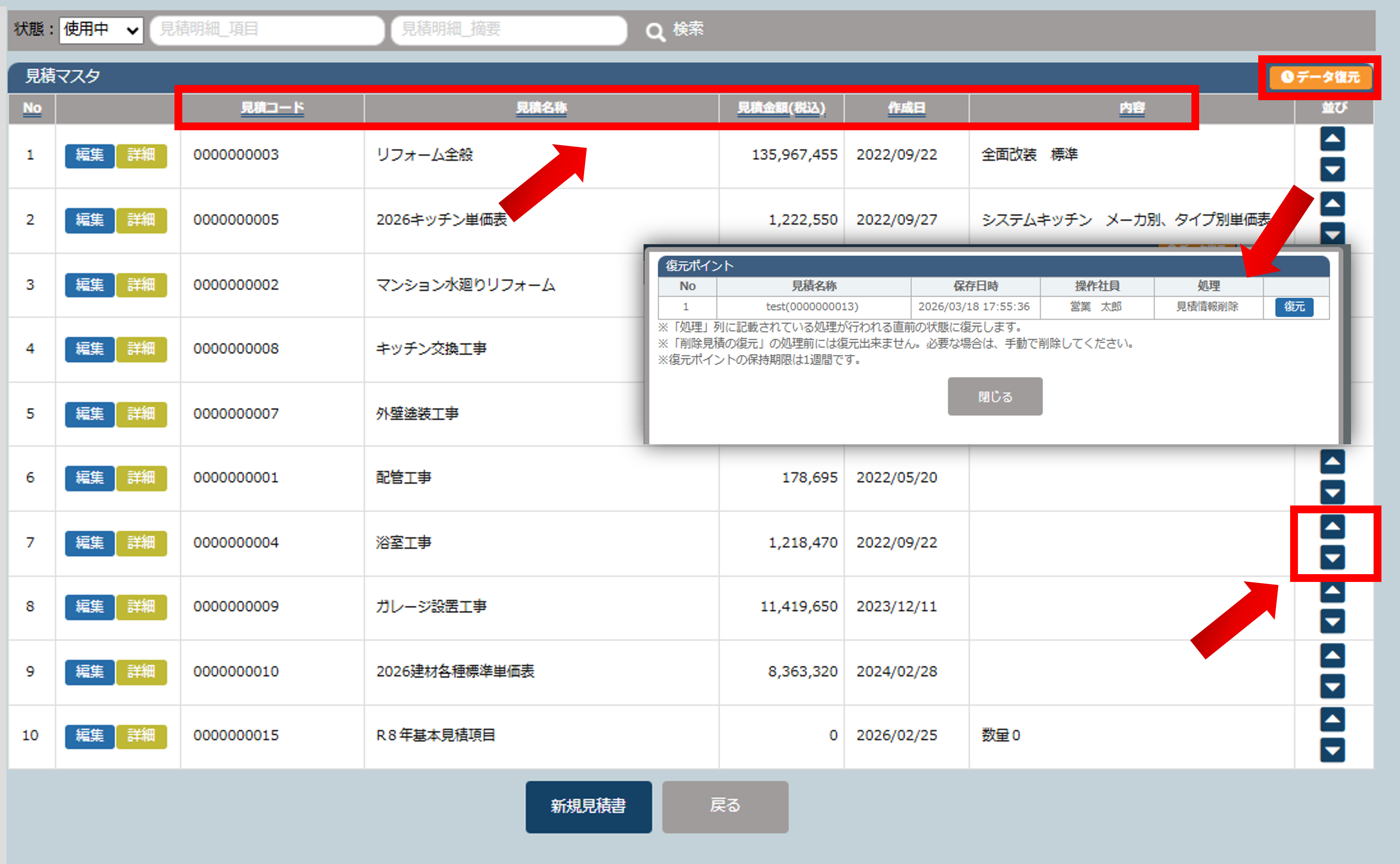Screen dimensions: 1400x864
Task: Click the 新規見積書 button
Action: (588, 806)
